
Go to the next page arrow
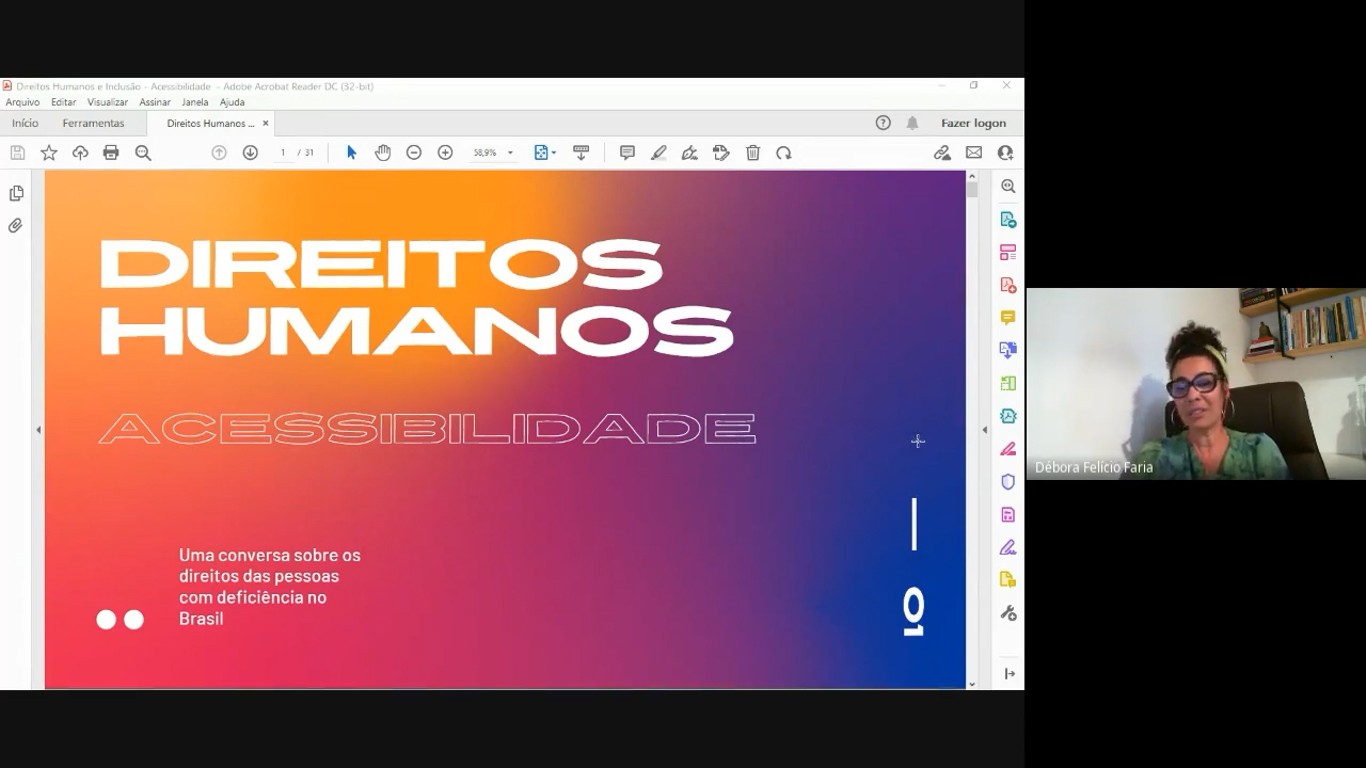pos(250,153)
